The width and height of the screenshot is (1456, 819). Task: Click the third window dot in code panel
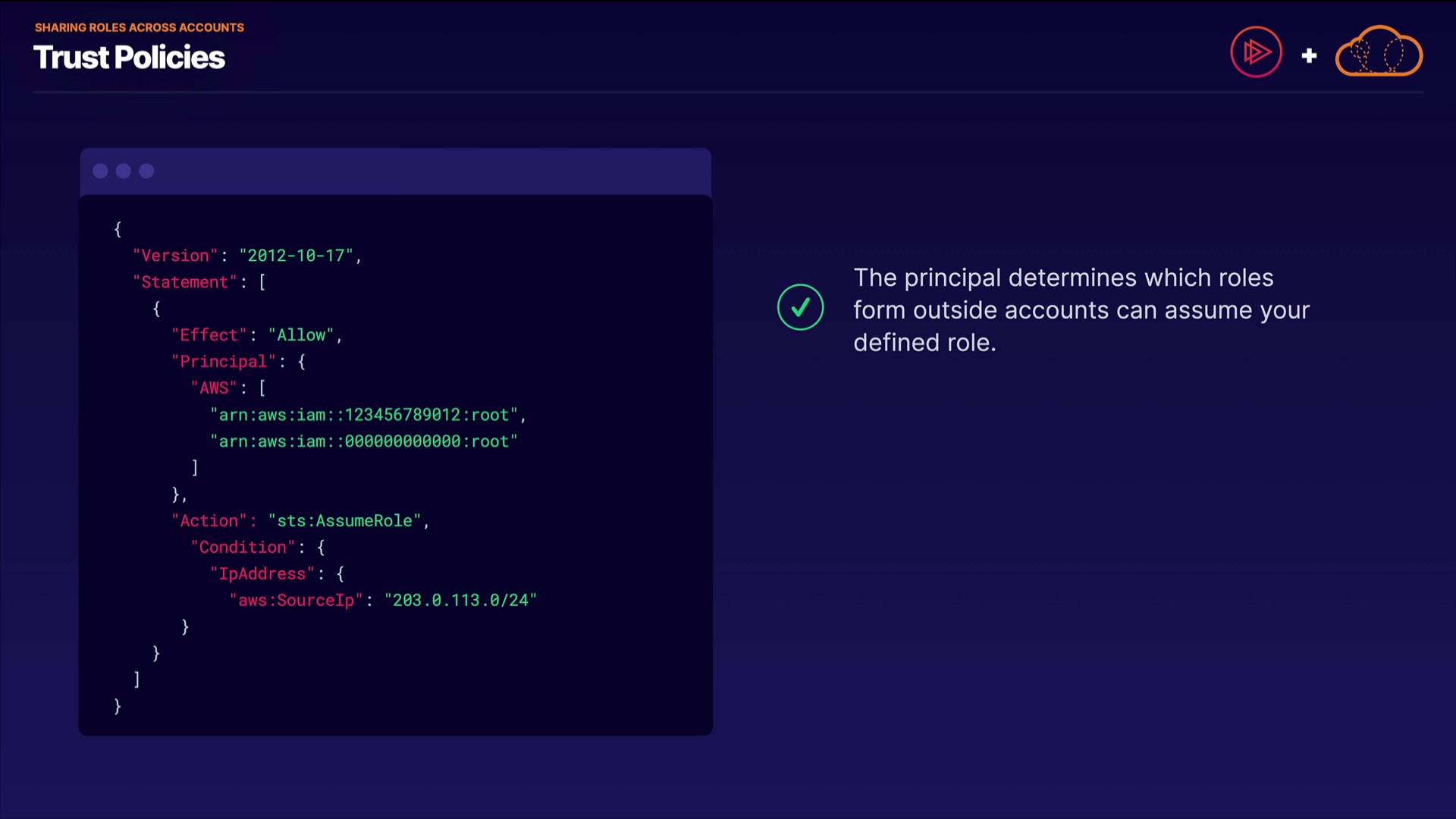pos(147,171)
